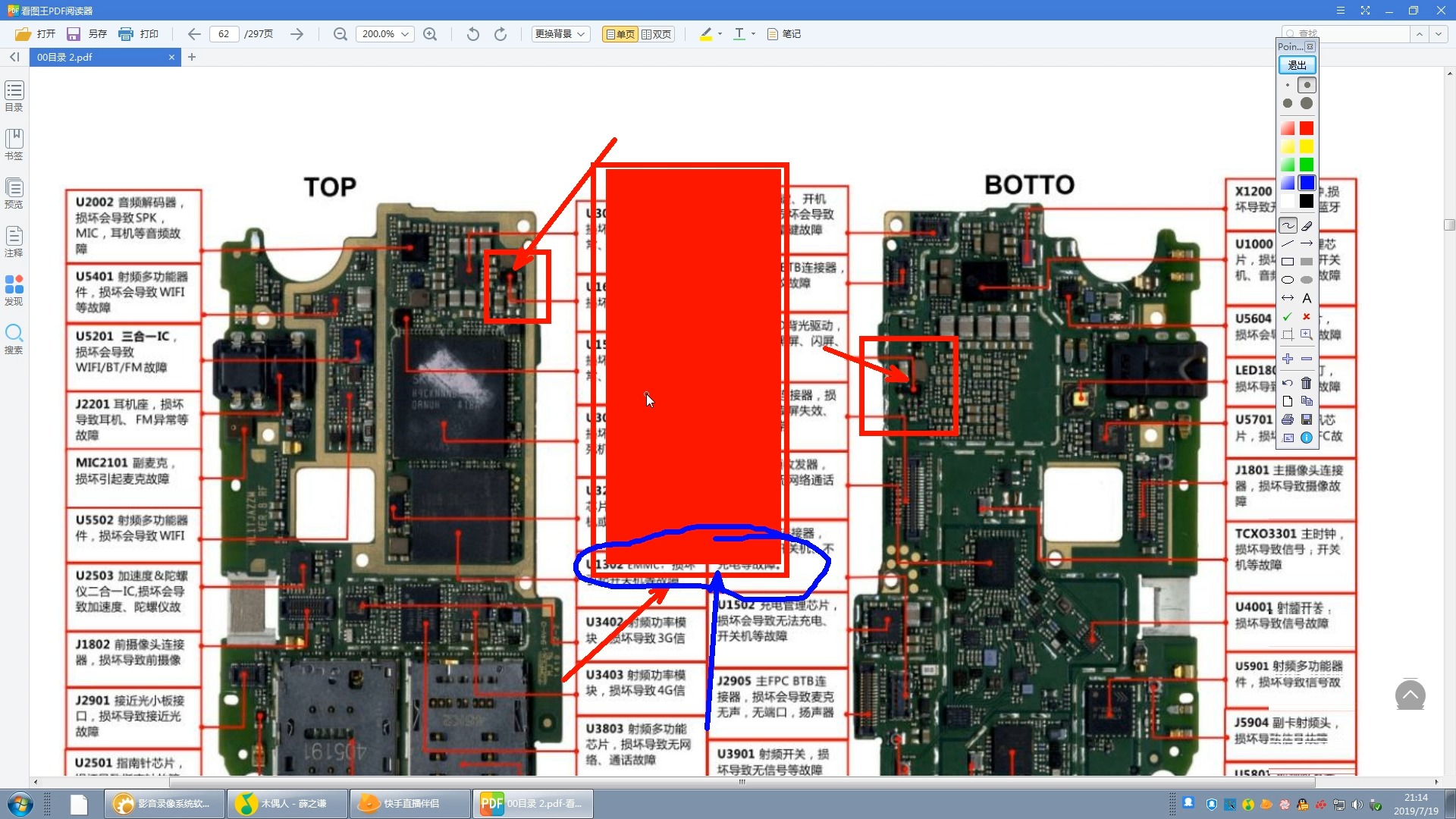Select the red cross stamp

(x=1307, y=316)
